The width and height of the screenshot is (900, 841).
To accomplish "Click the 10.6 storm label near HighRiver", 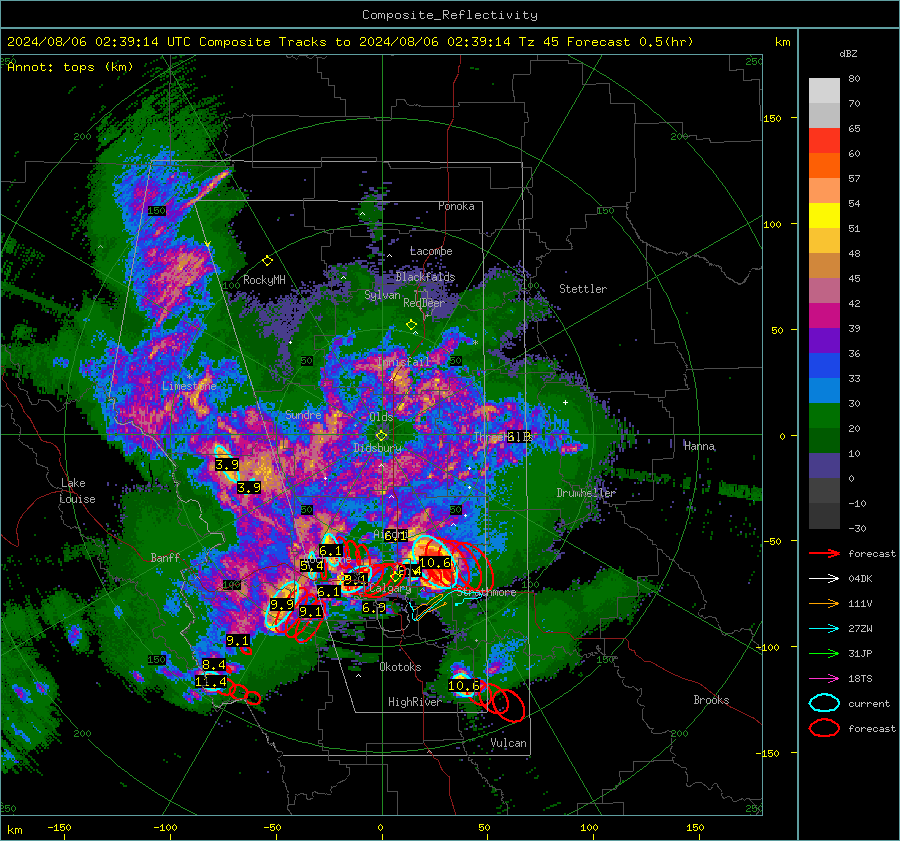I will tap(464, 685).
